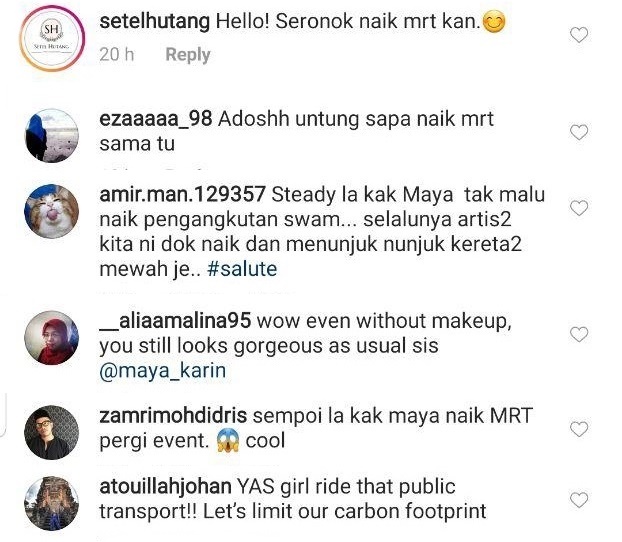Open the #salute hashtag
Image resolution: width=622 pixels, height=542 pixels.
pyautogui.click(x=242, y=269)
